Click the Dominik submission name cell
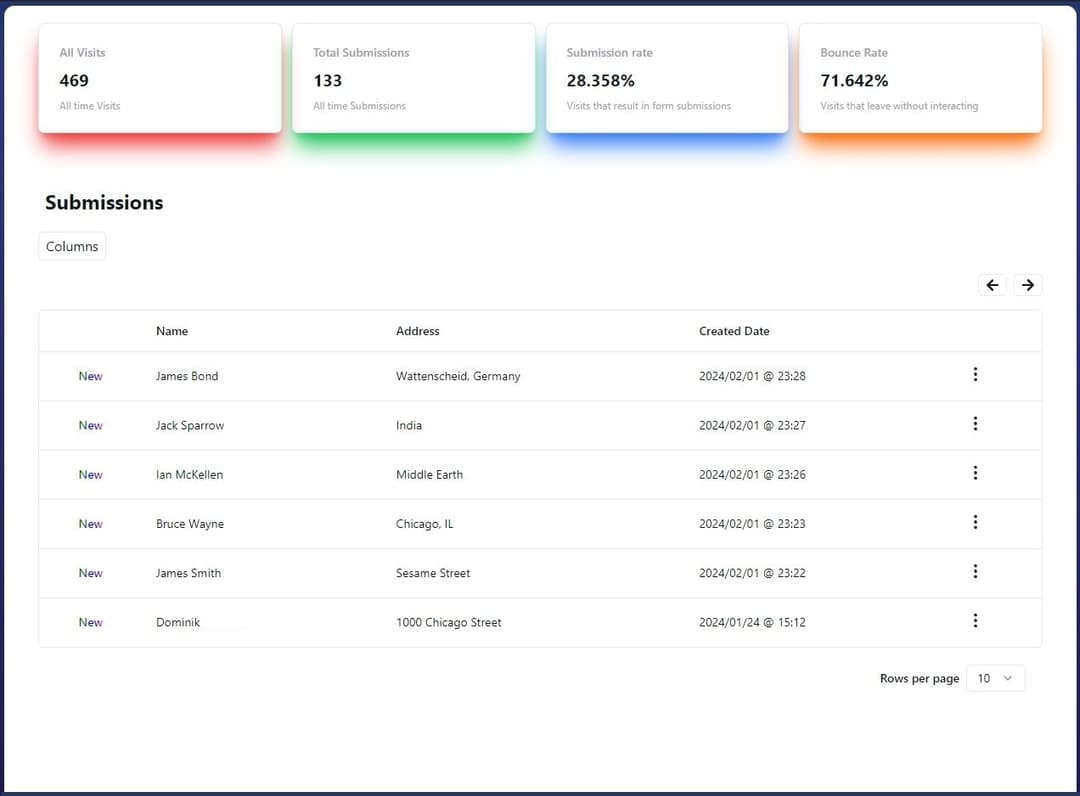1080x796 pixels. (x=178, y=622)
